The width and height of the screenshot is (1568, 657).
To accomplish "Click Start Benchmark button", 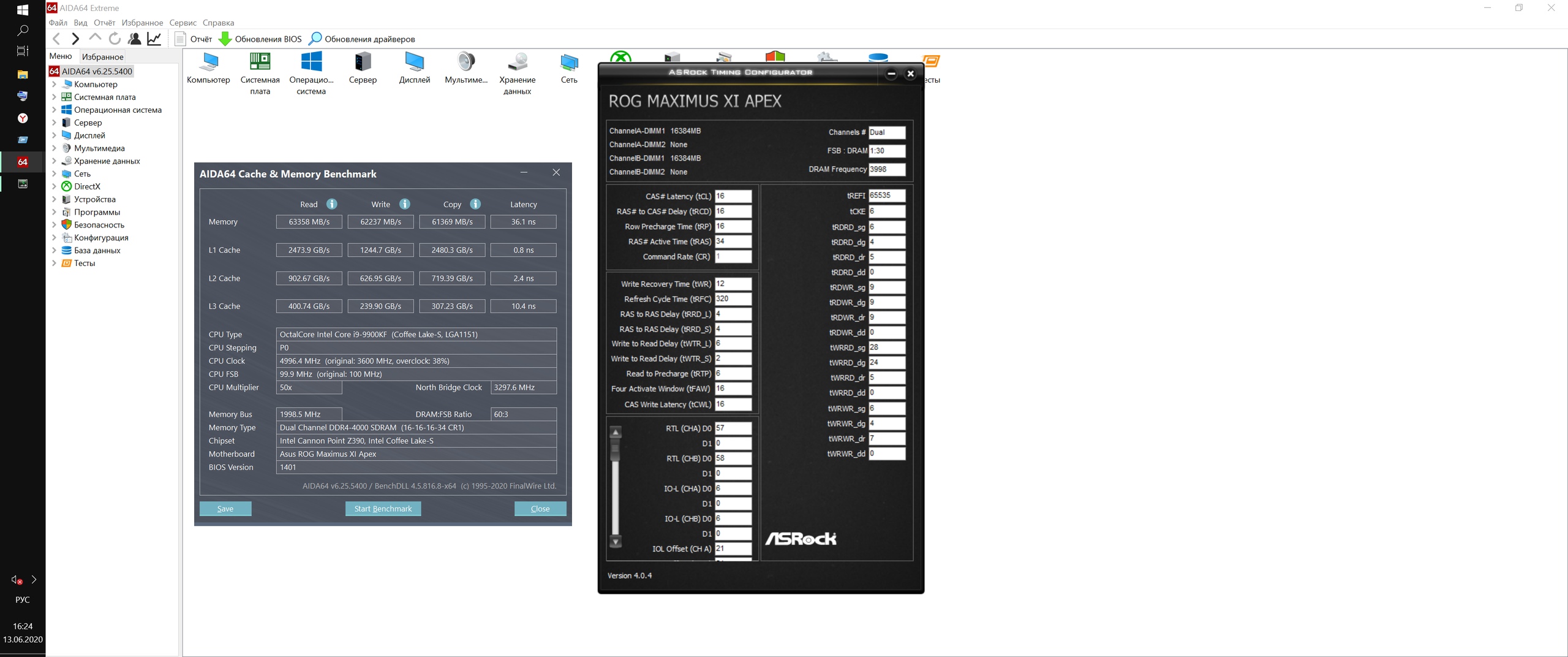I will tap(383, 509).
